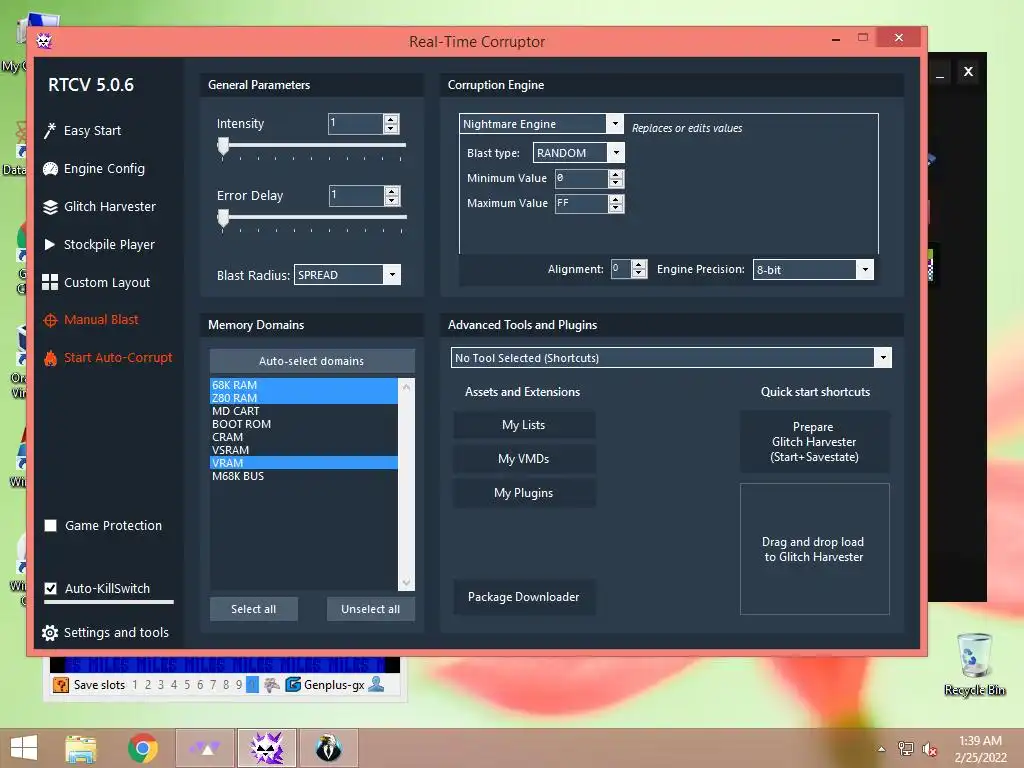1024x768 pixels.
Task: Toggle MD CART domain selection
Action: pyautogui.click(x=304, y=411)
